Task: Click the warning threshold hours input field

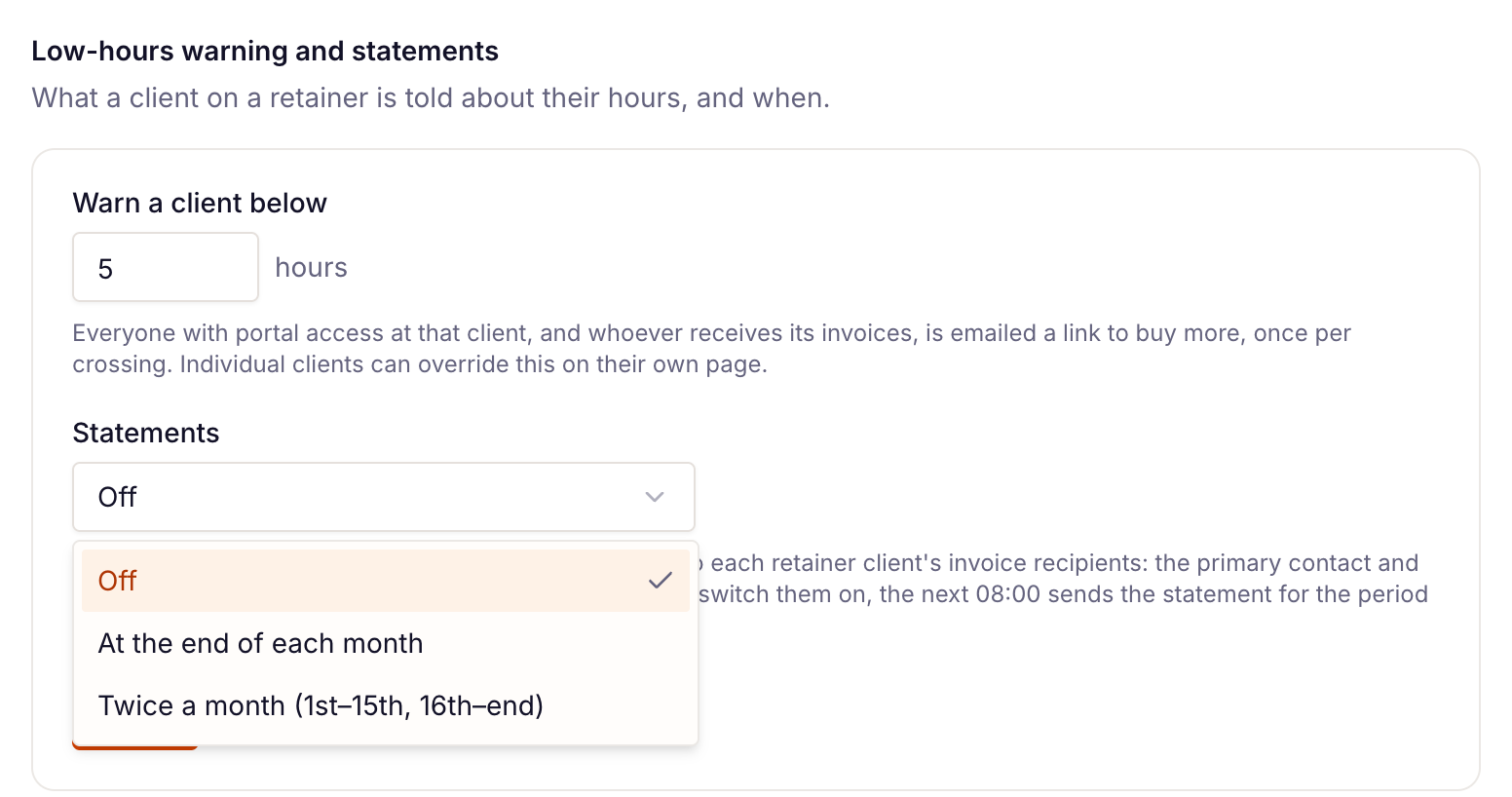Action: pyautogui.click(x=166, y=267)
